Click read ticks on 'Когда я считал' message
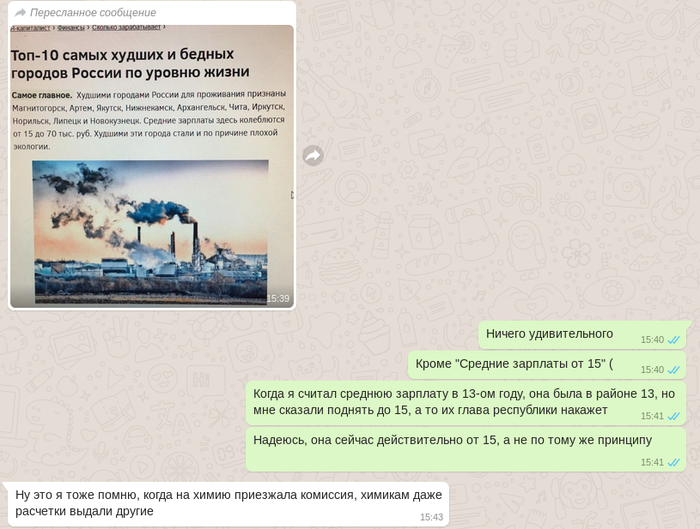 click(674, 416)
